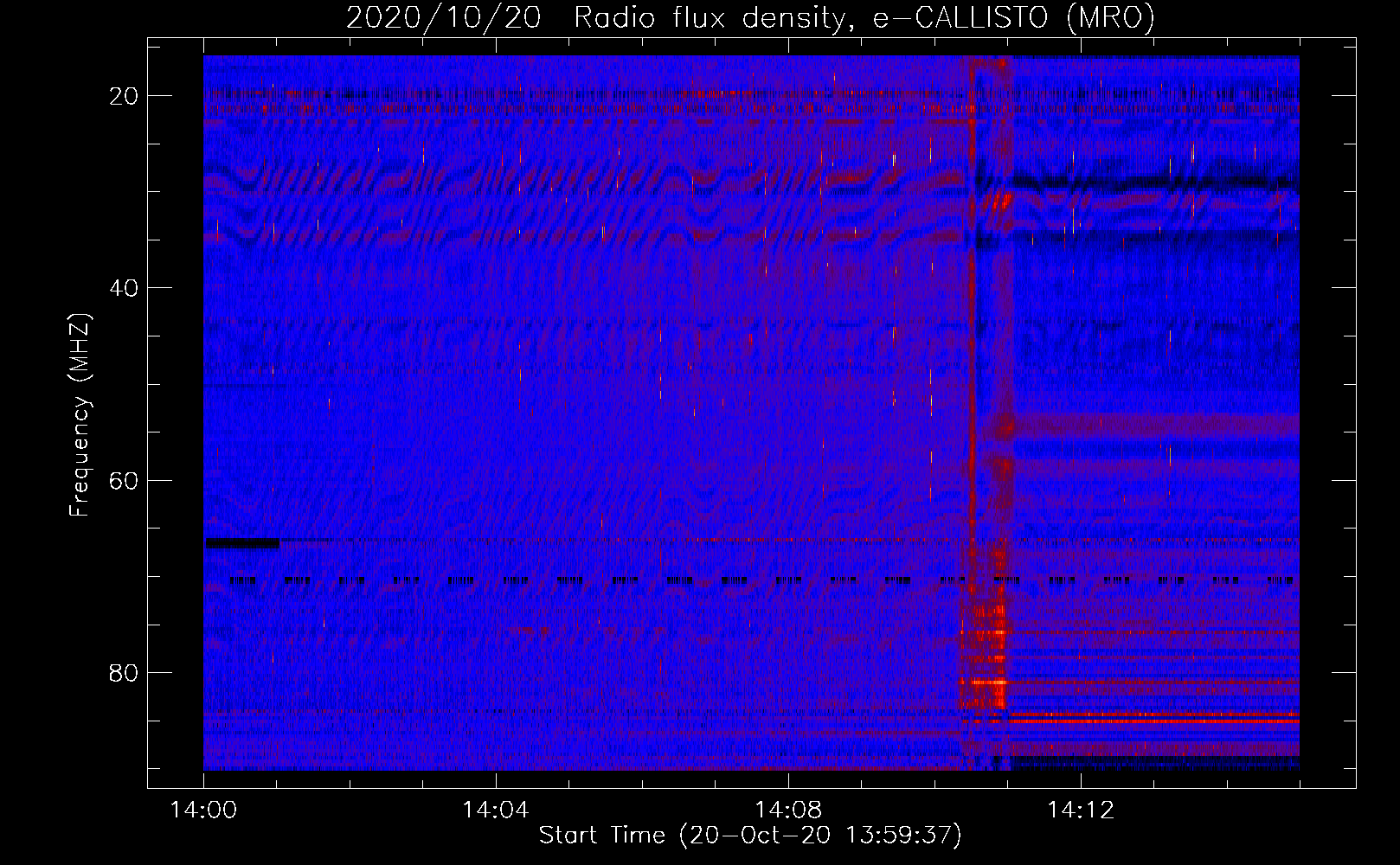Click the black data gap bar near 66 MHz

tap(242, 542)
